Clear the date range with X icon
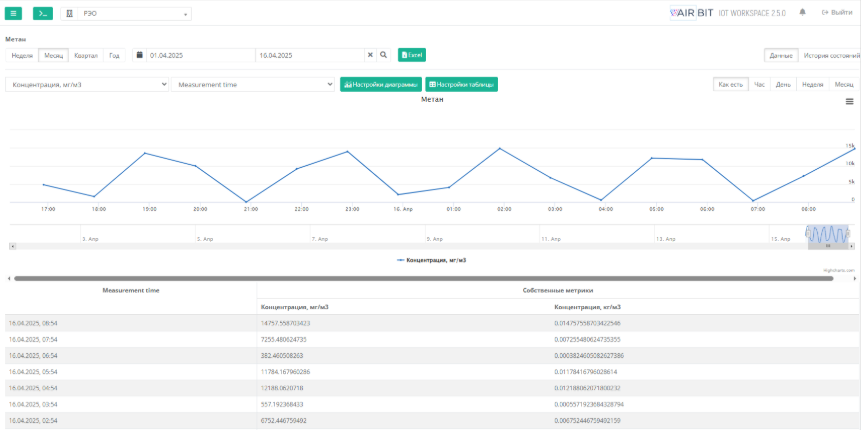 coord(370,55)
